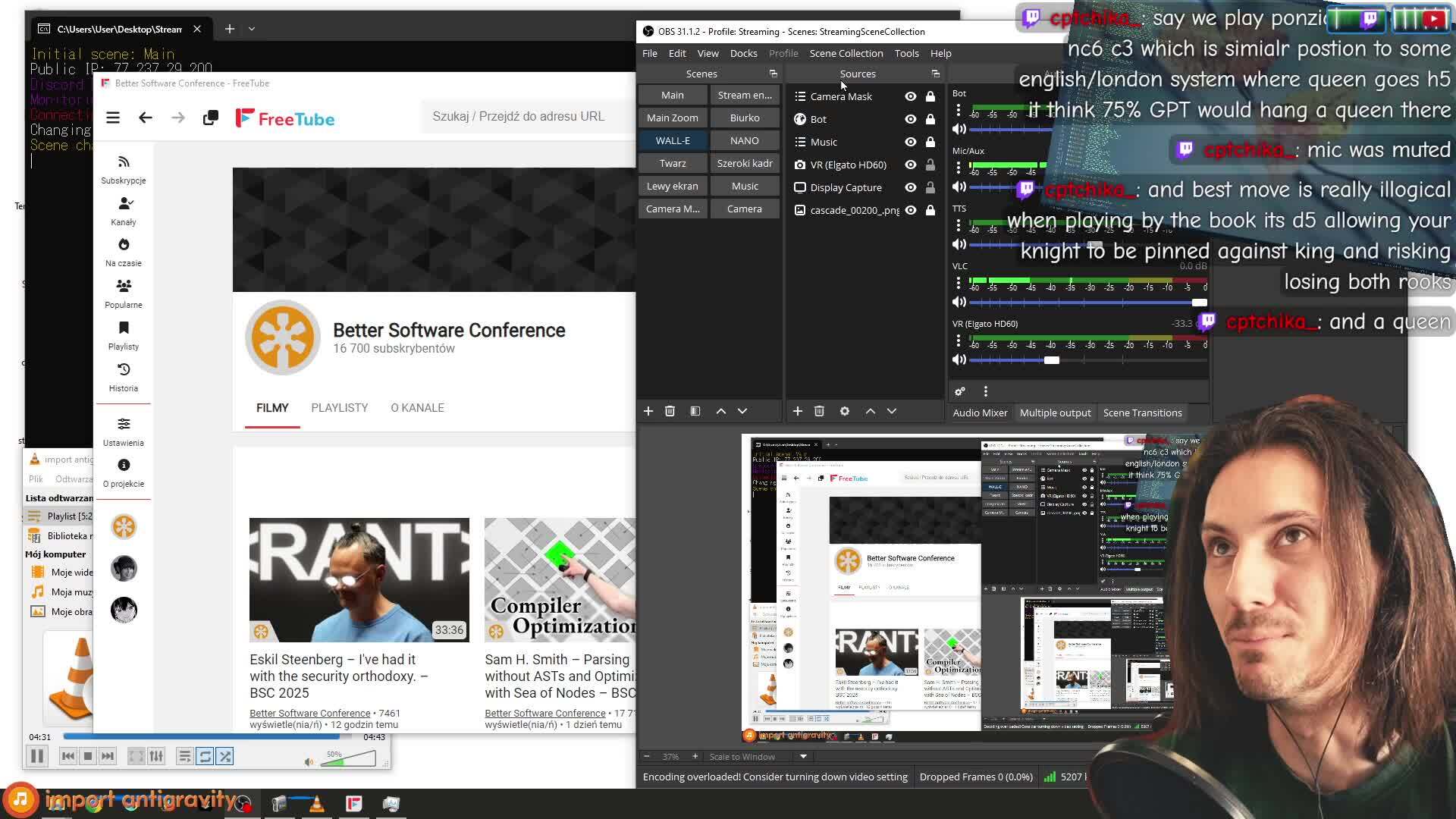This screenshot has height=819, width=1456.
Task: Open FreeTube hamburger menu
Action: pos(113,118)
